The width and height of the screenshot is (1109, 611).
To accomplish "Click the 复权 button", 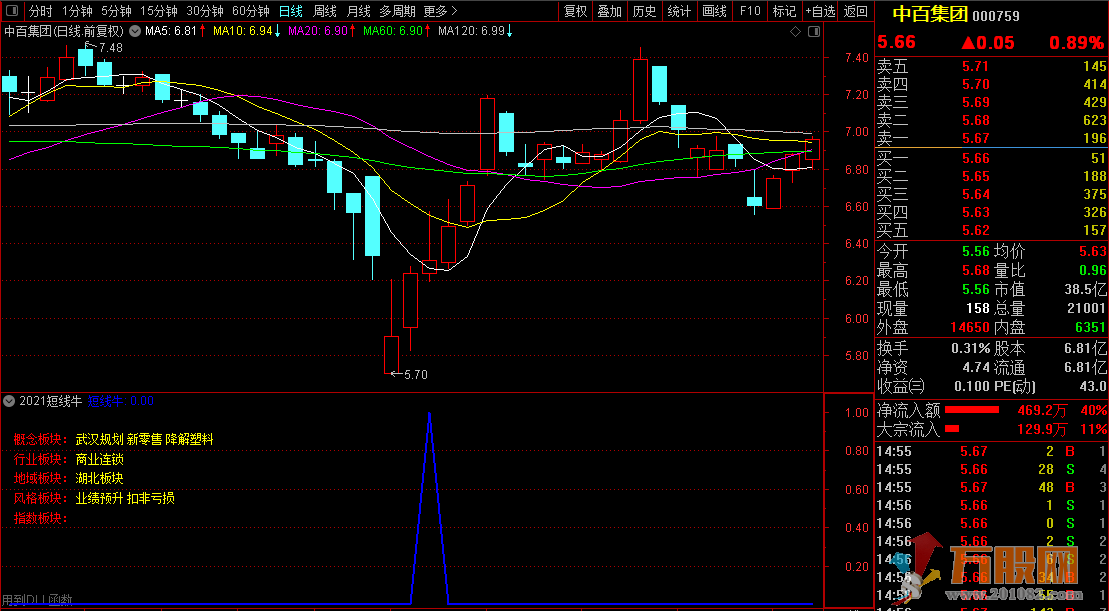I will [x=575, y=11].
